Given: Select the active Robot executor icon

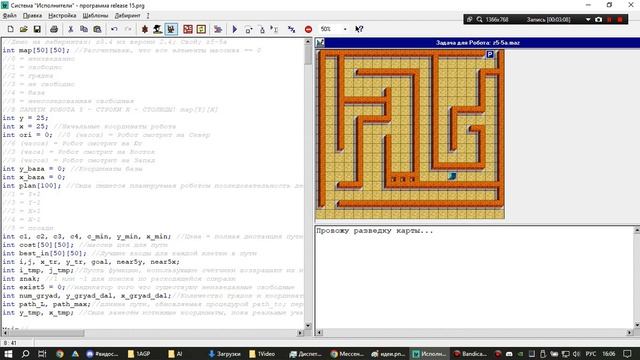Looking at the screenshot, I should click(171, 29).
